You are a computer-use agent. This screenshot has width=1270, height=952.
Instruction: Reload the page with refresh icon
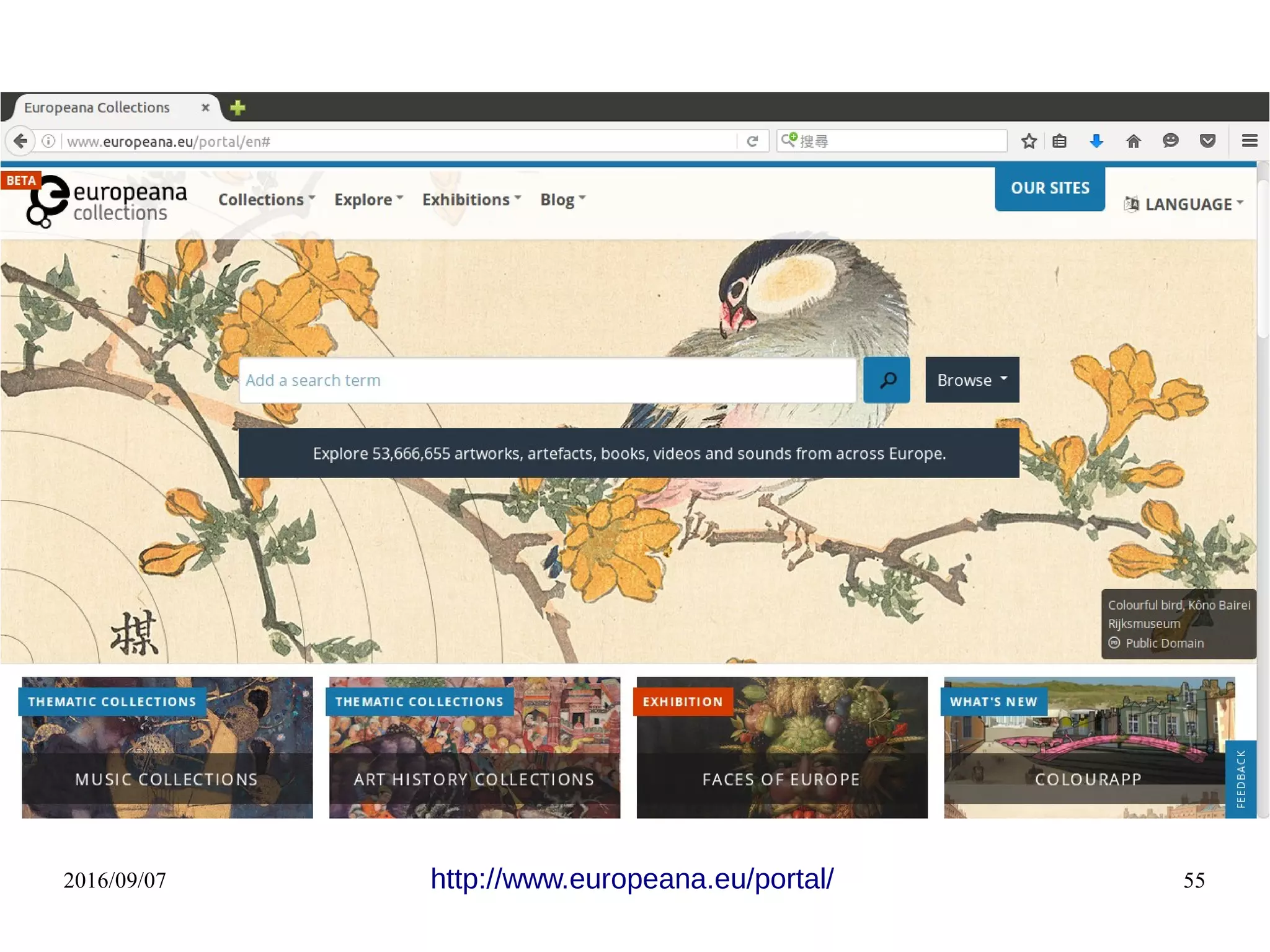pos(752,141)
